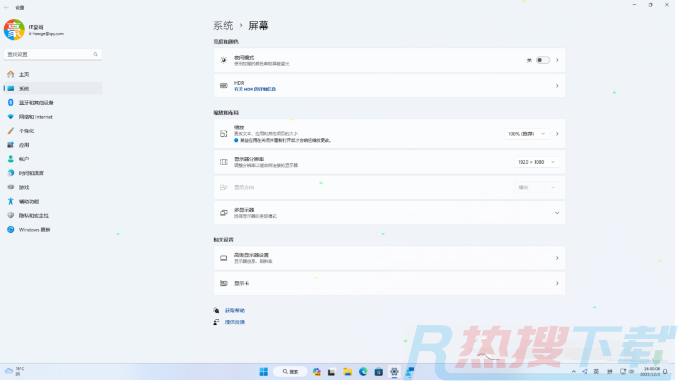
Task: Open the HDR settings via its chevron
Action: (557, 86)
